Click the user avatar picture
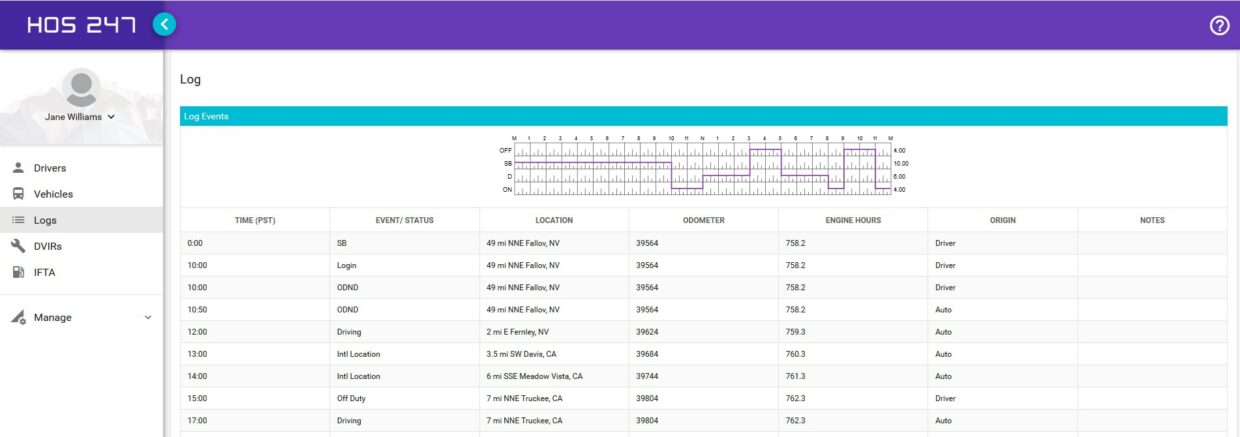The width and height of the screenshot is (1240, 437). (x=81, y=88)
